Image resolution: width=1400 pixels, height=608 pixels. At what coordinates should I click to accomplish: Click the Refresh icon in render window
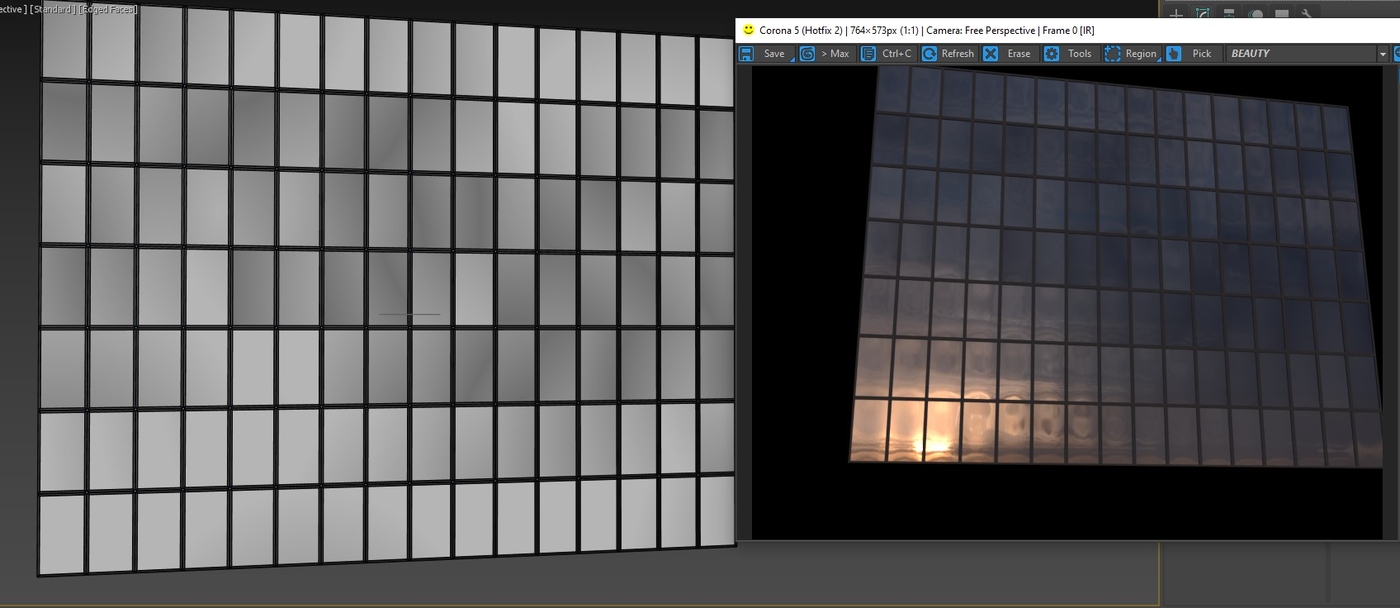click(930, 54)
